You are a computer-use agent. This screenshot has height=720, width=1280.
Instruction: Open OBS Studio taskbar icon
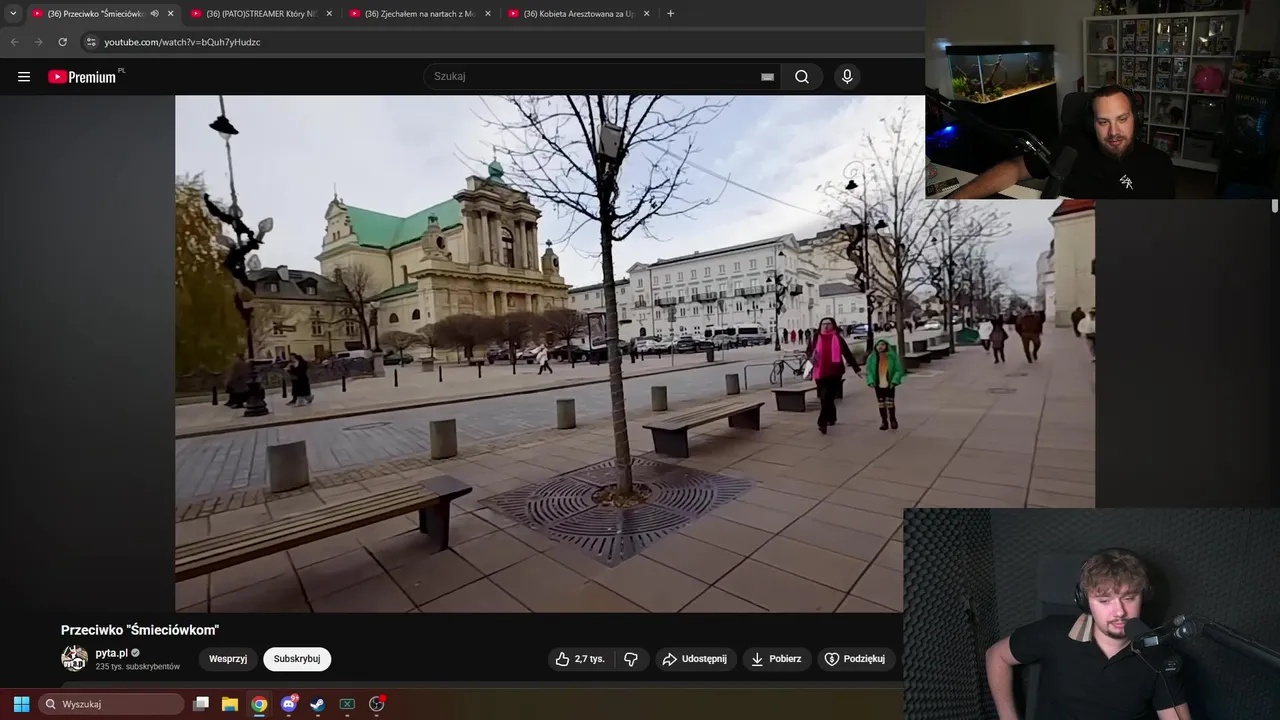point(377,704)
